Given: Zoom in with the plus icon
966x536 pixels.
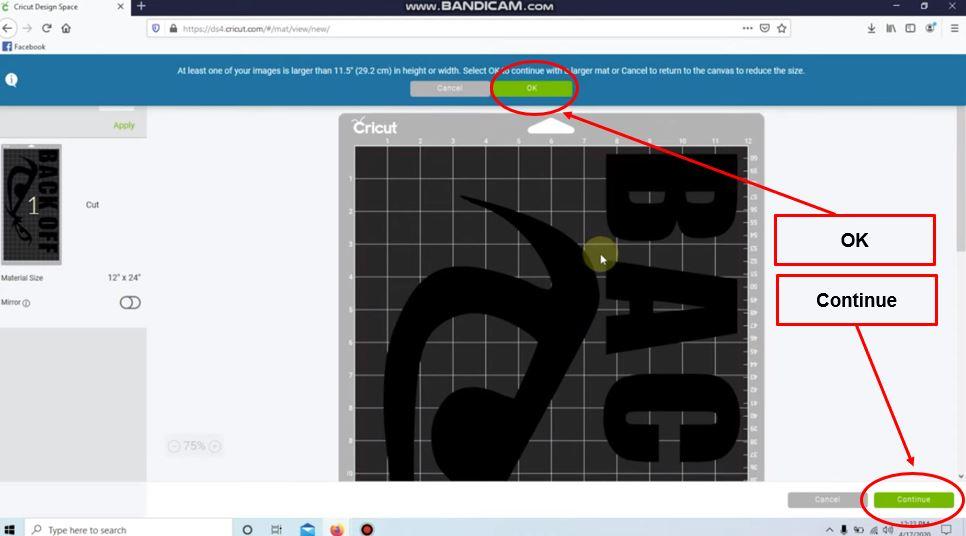Looking at the screenshot, I should pyautogui.click(x=215, y=446).
